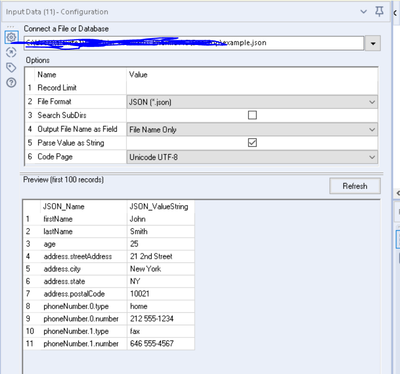Screen dimensions: 400x374
Task: Select the phoneNumber.1.number cell
Action: 84,344
